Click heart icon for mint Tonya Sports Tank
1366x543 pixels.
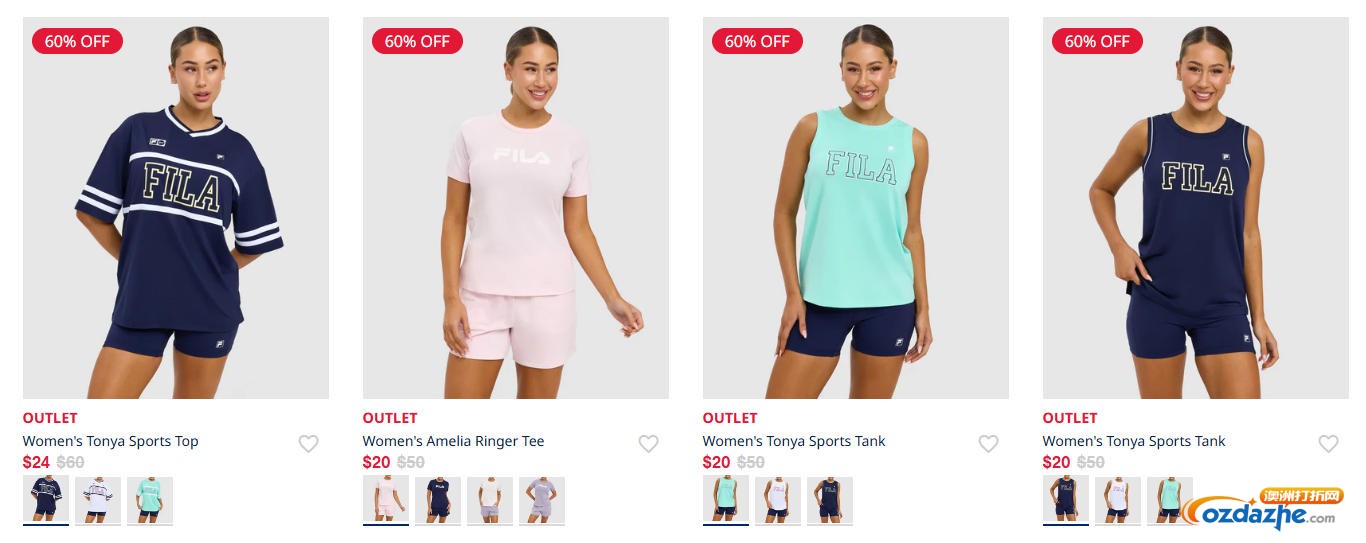click(x=988, y=443)
